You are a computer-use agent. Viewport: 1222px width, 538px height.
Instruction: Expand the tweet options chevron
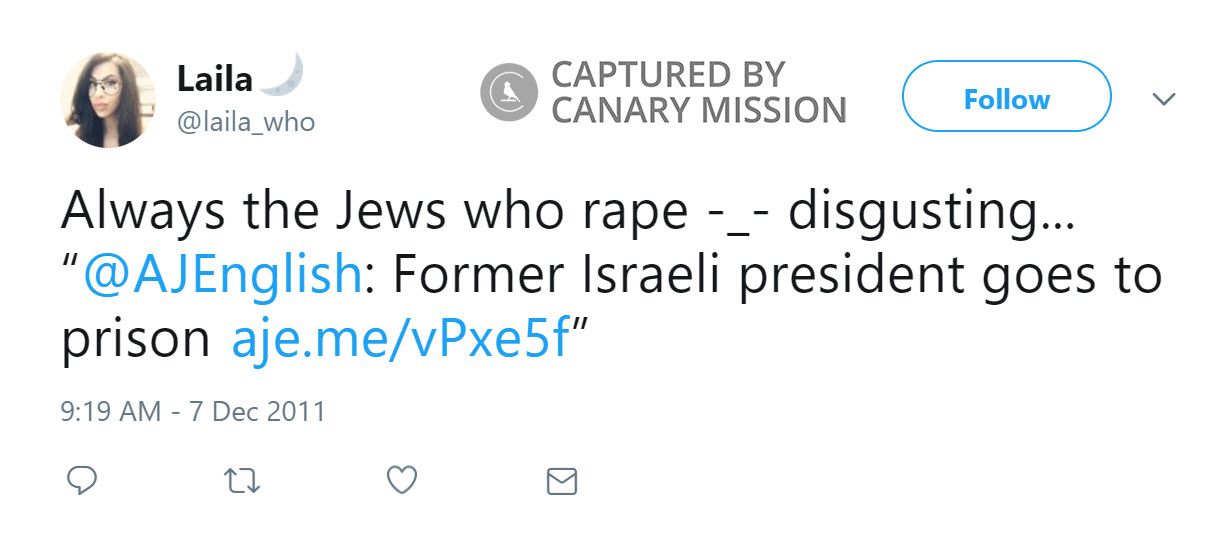tap(1163, 99)
